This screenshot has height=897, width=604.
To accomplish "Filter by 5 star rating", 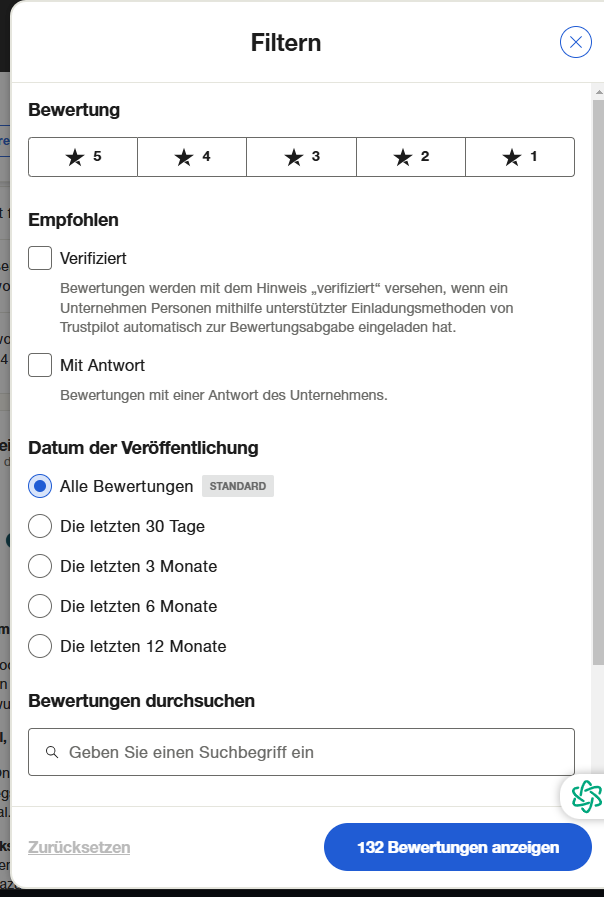I will [x=83, y=157].
